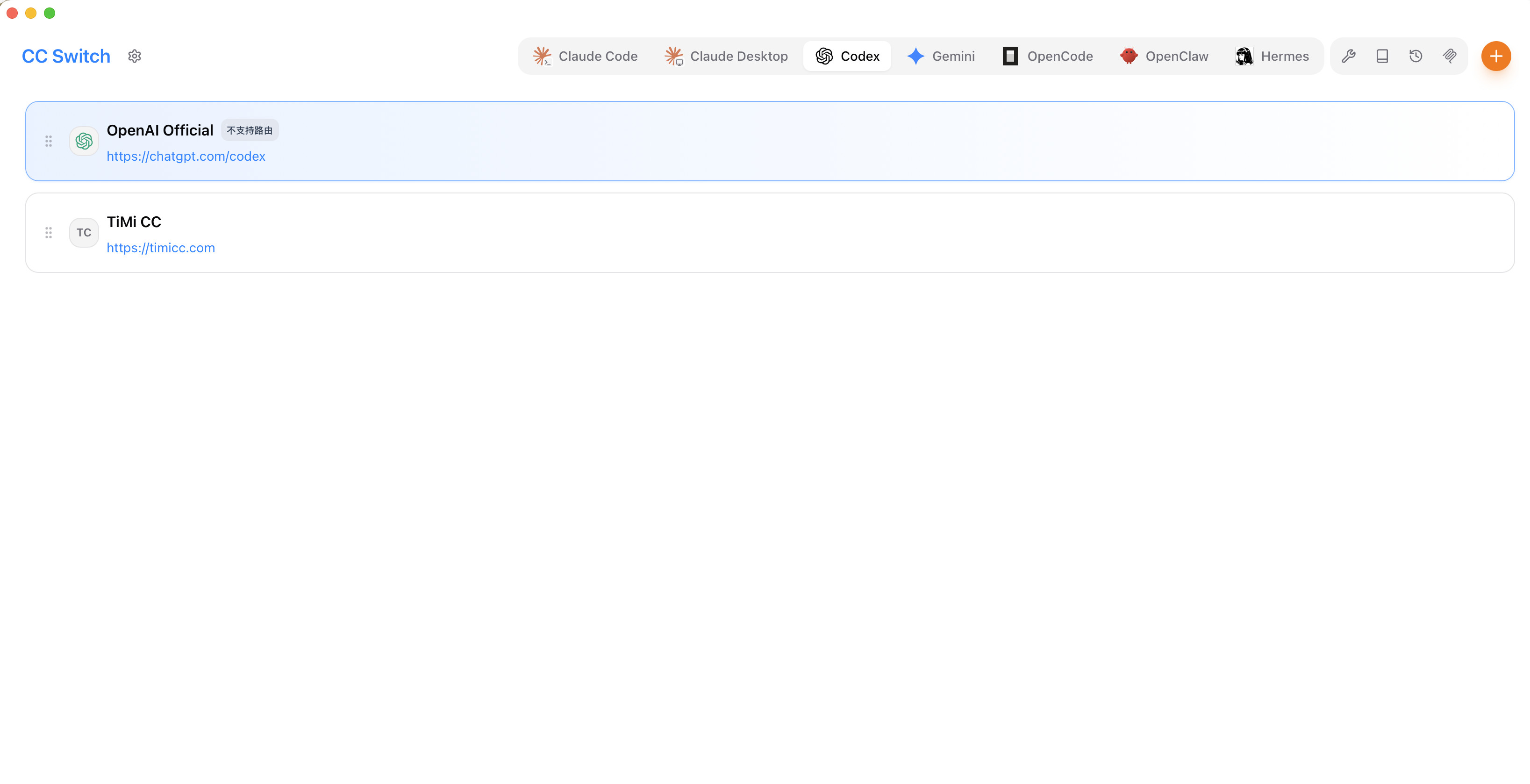Switch to the Claude Code tab
Viewport: 1530px width, 784px height.
[x=585, y=56]
